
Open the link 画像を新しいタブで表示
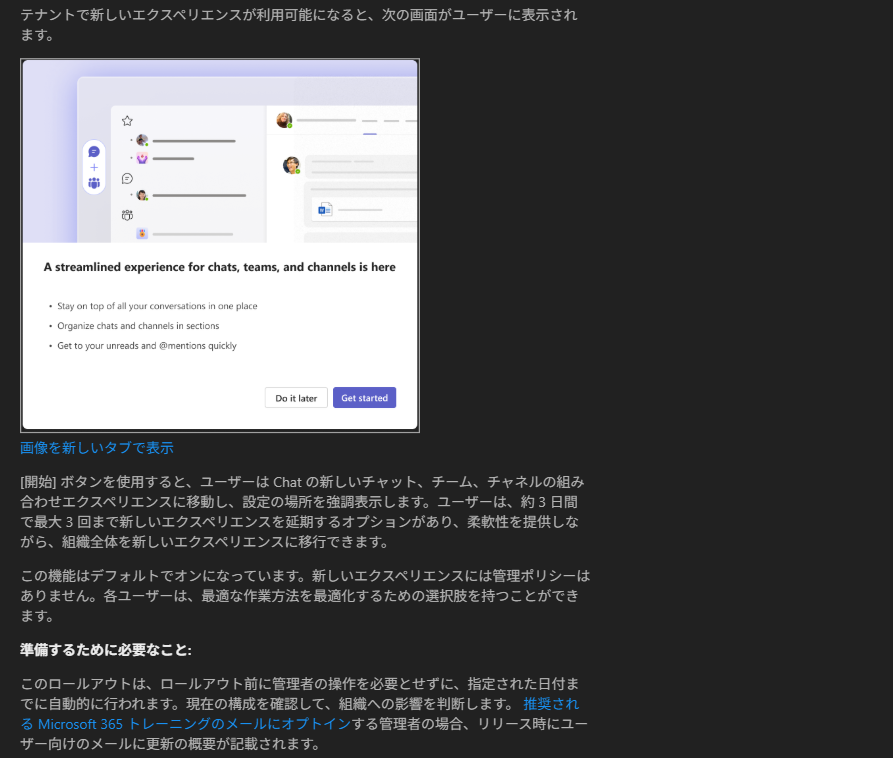coord(97,448)
